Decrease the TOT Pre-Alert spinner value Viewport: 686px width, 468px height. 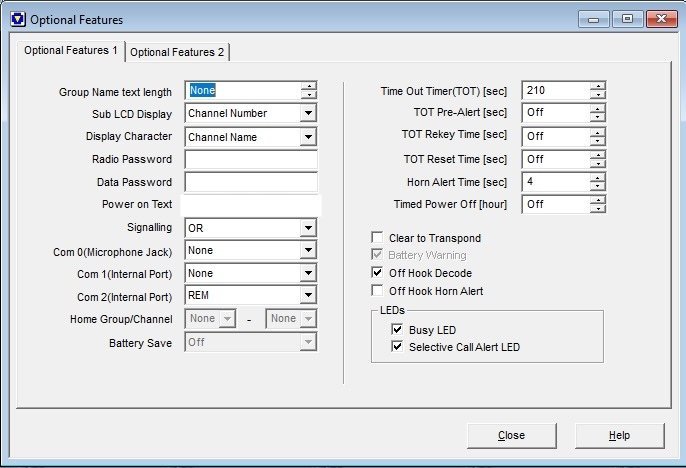pos(597,118)
